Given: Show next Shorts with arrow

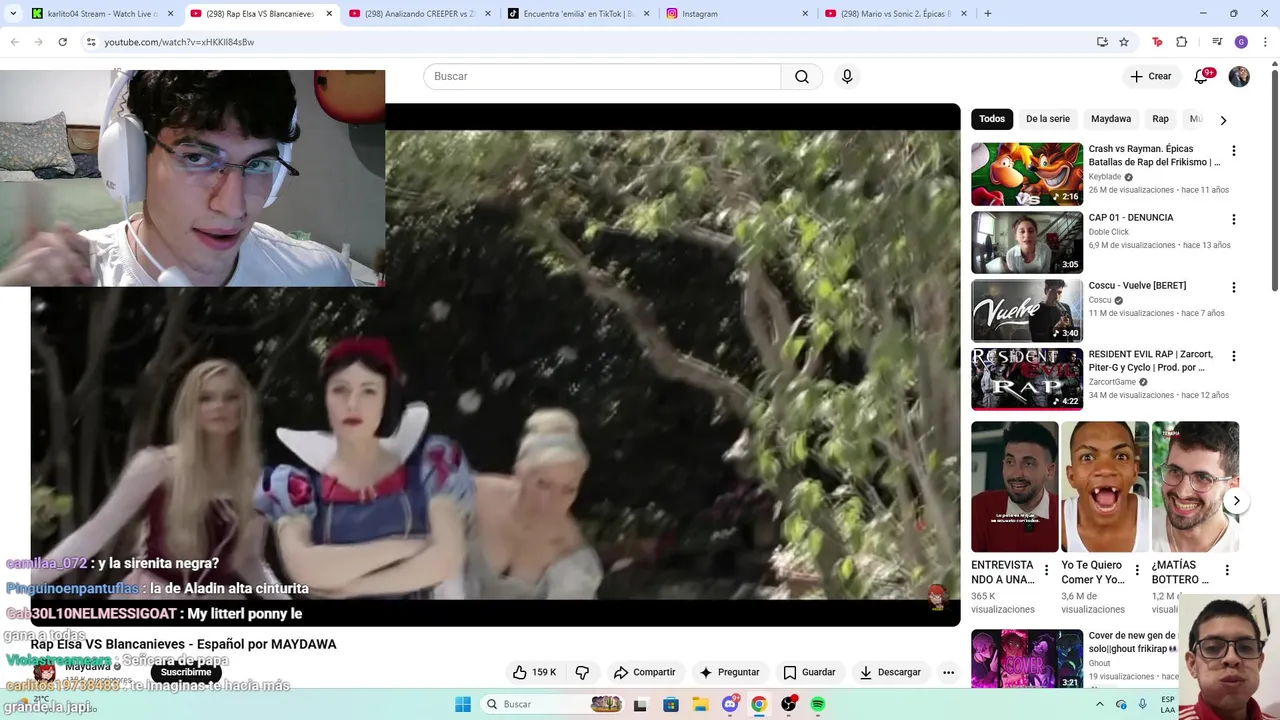Looking at the screenshot, I should [x=1236, y=501].
